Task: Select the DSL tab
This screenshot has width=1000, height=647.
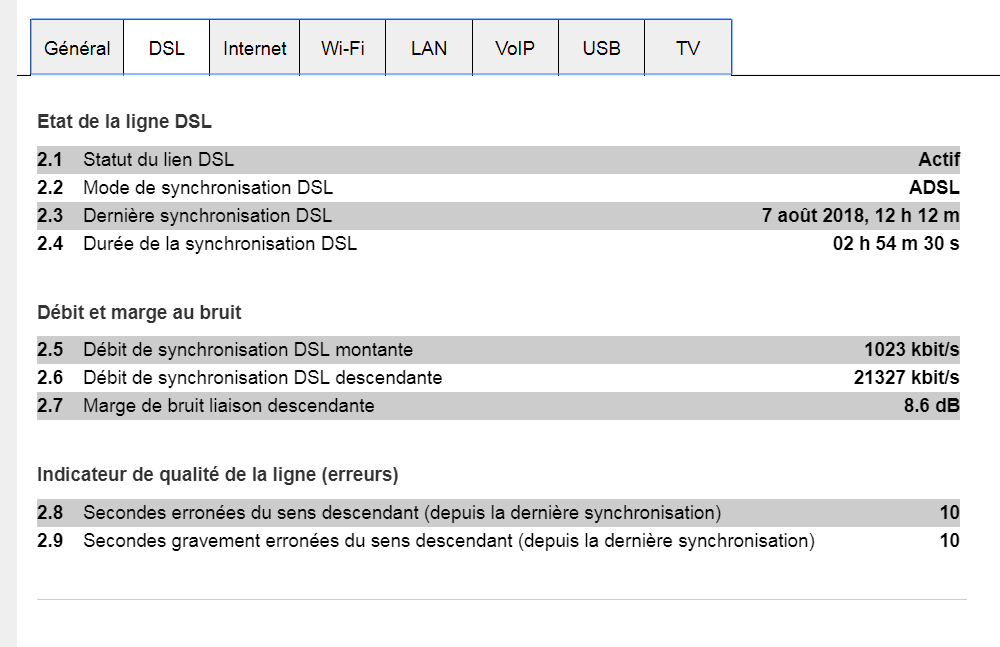Action: click(166, 48)
